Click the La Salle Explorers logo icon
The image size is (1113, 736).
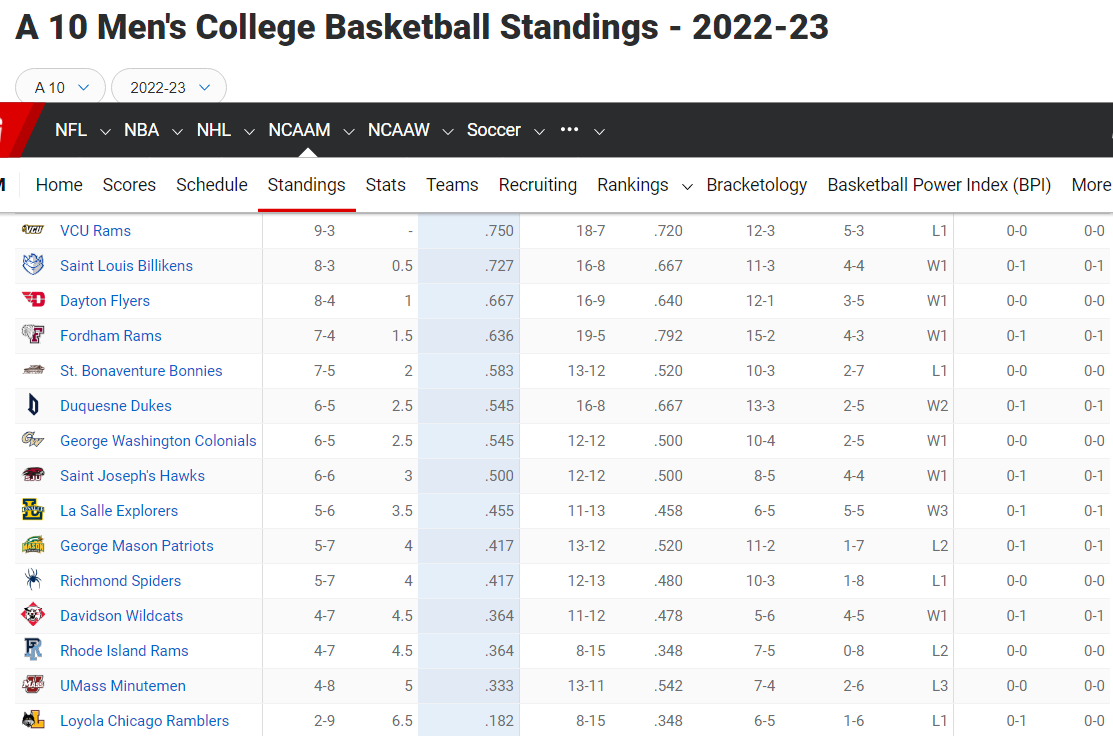pos(33,511)
